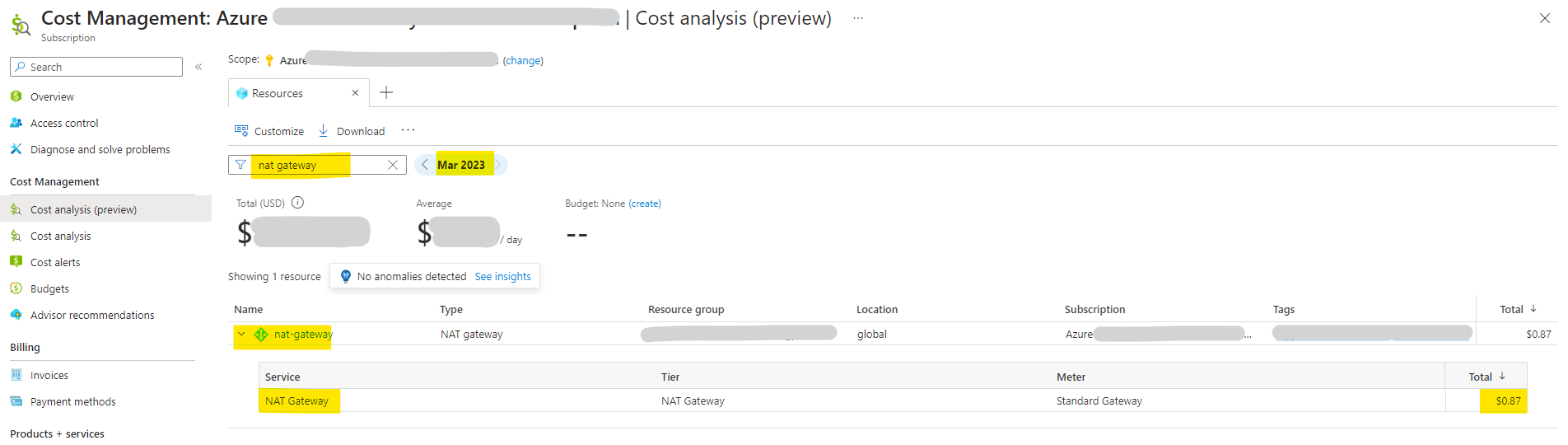The width and height of the screenshot is (1568, 445).
Task: Open Invoices under Billing
Action: [x=49, y=376]
